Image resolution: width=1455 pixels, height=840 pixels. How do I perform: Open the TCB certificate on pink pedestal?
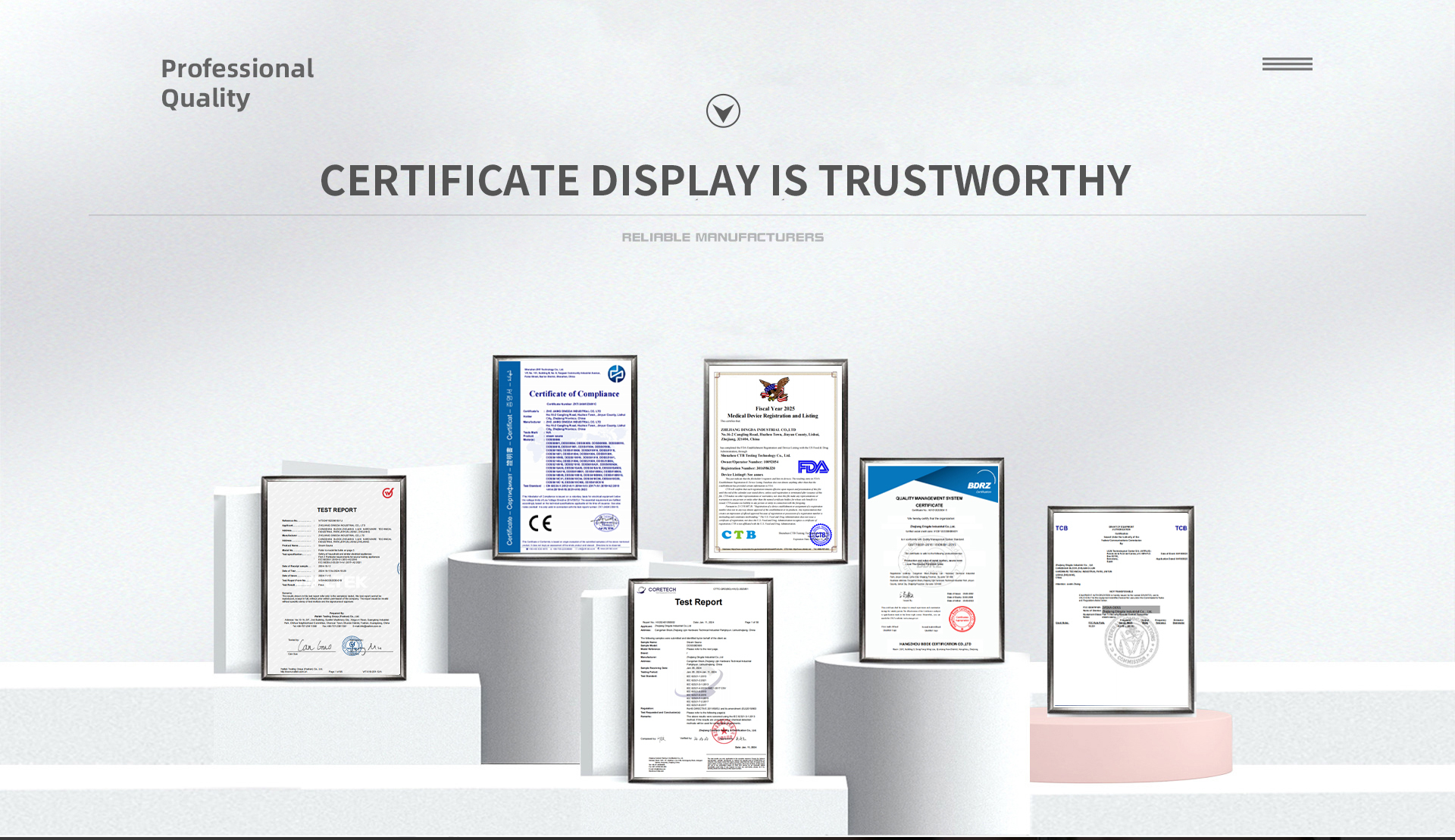click(1120, 610)
